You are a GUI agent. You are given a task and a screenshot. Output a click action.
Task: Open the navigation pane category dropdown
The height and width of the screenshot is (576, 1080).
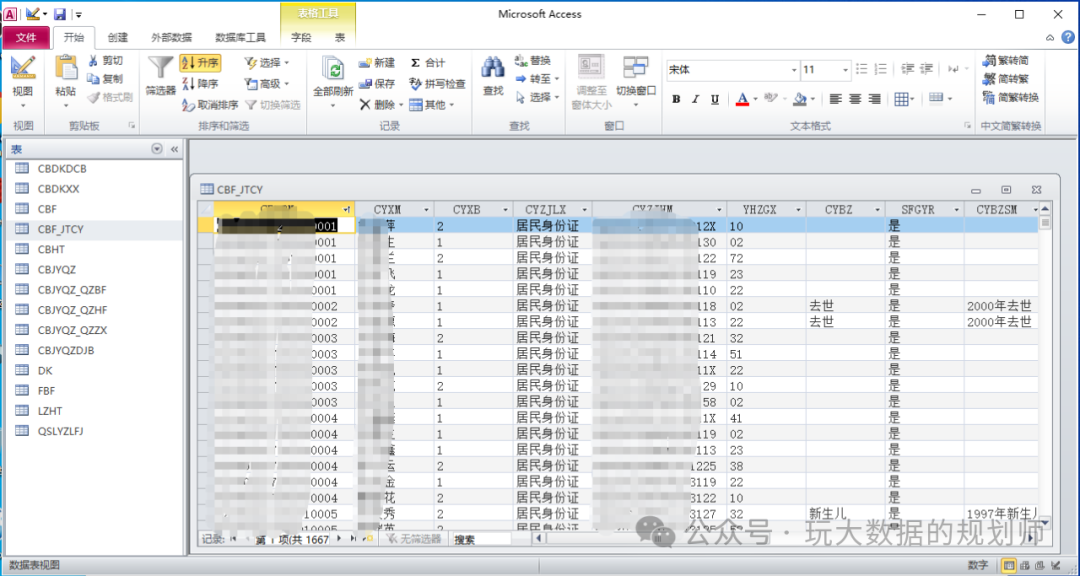[157, 149]
